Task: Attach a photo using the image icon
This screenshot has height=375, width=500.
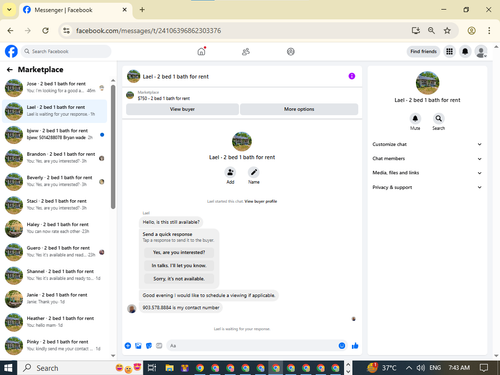Action: (138, 346)
